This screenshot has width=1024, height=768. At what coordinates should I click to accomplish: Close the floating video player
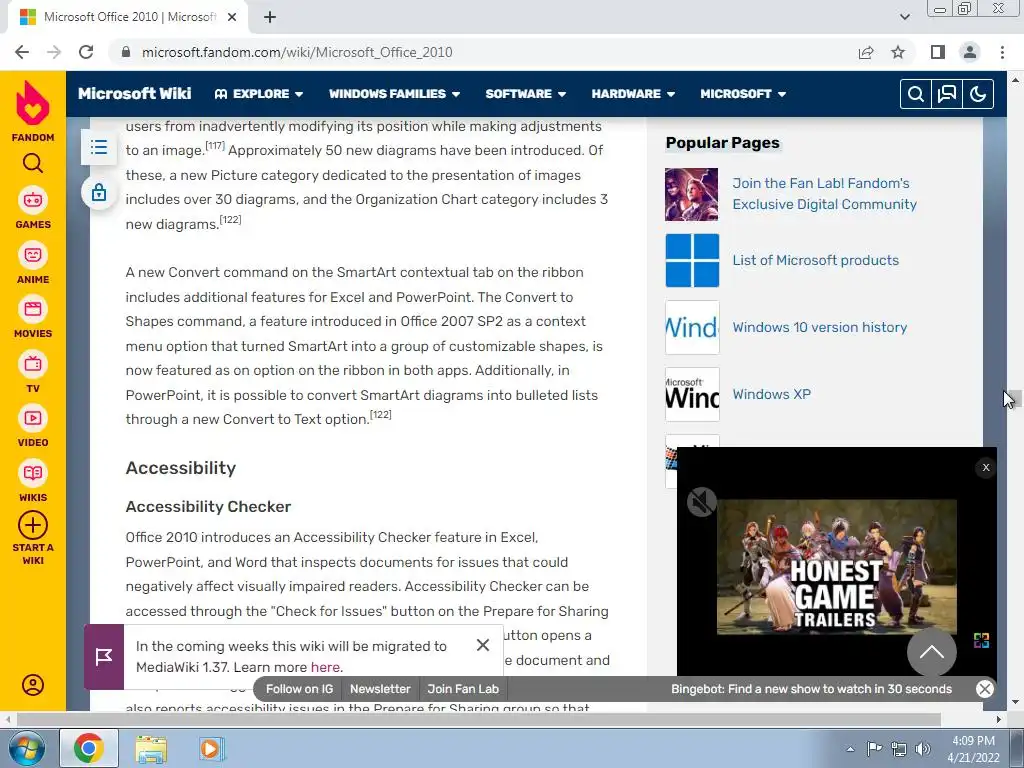[986, 468]
